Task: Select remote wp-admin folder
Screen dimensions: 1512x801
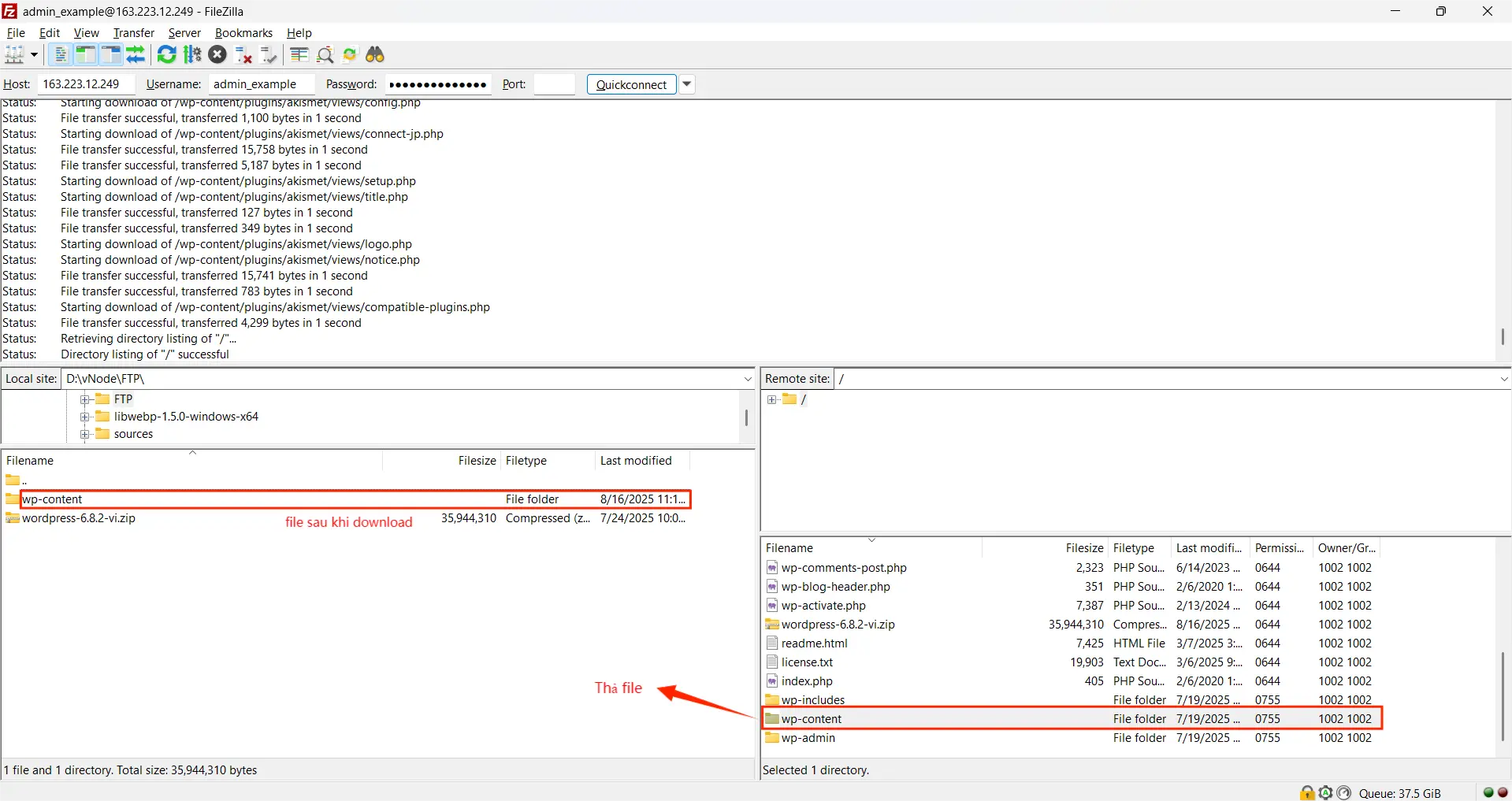Action: [1072, 738]
